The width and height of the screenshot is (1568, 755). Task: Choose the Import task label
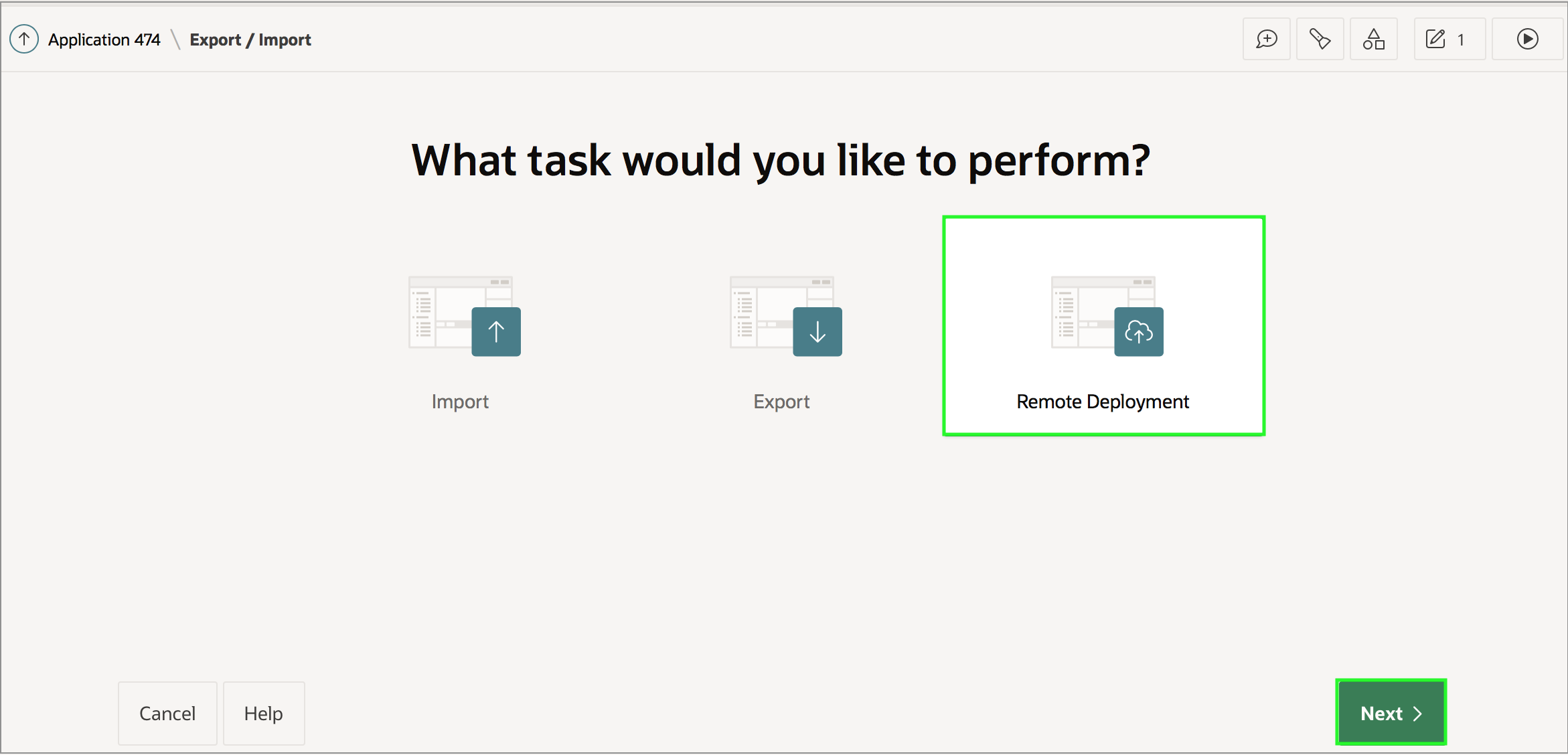[x=460, y=402]
